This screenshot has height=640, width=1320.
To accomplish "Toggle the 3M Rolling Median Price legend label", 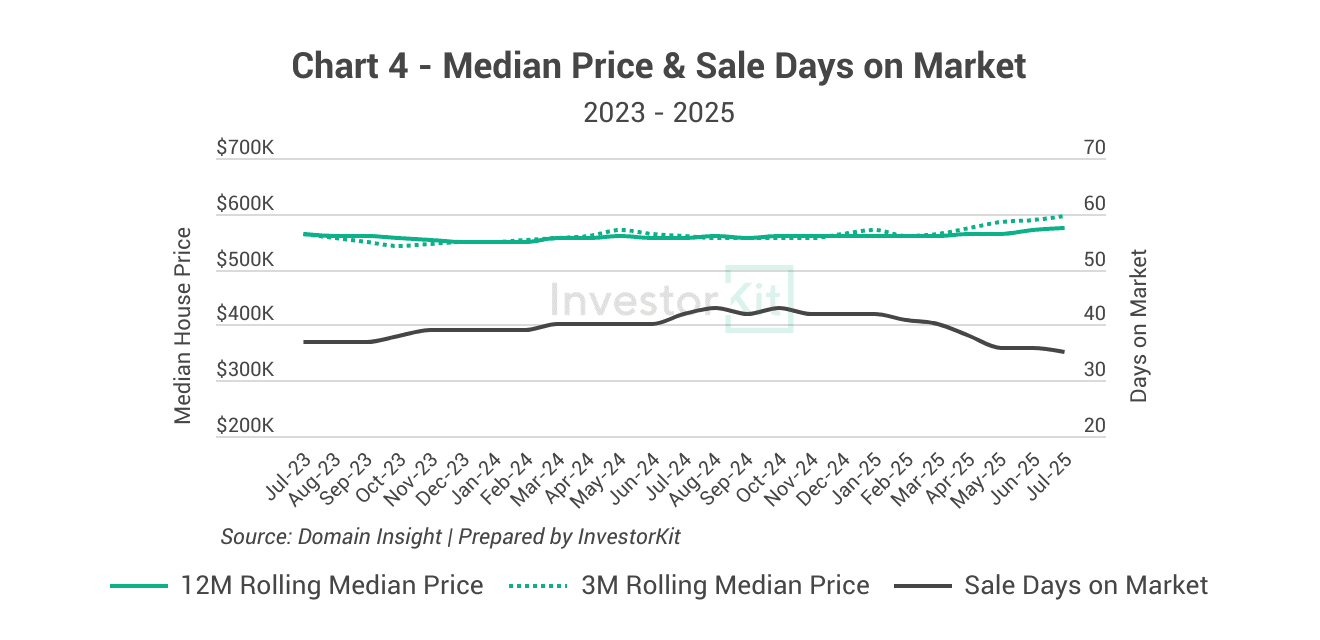I will coord(725,586).
